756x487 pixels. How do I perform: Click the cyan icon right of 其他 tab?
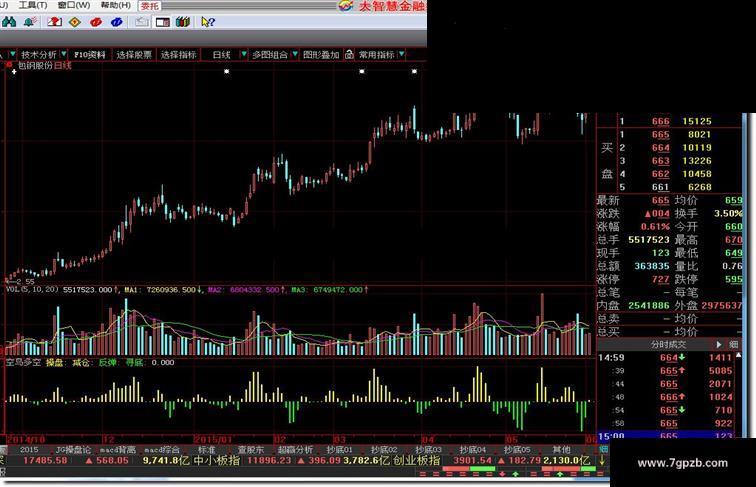(603, 449)
